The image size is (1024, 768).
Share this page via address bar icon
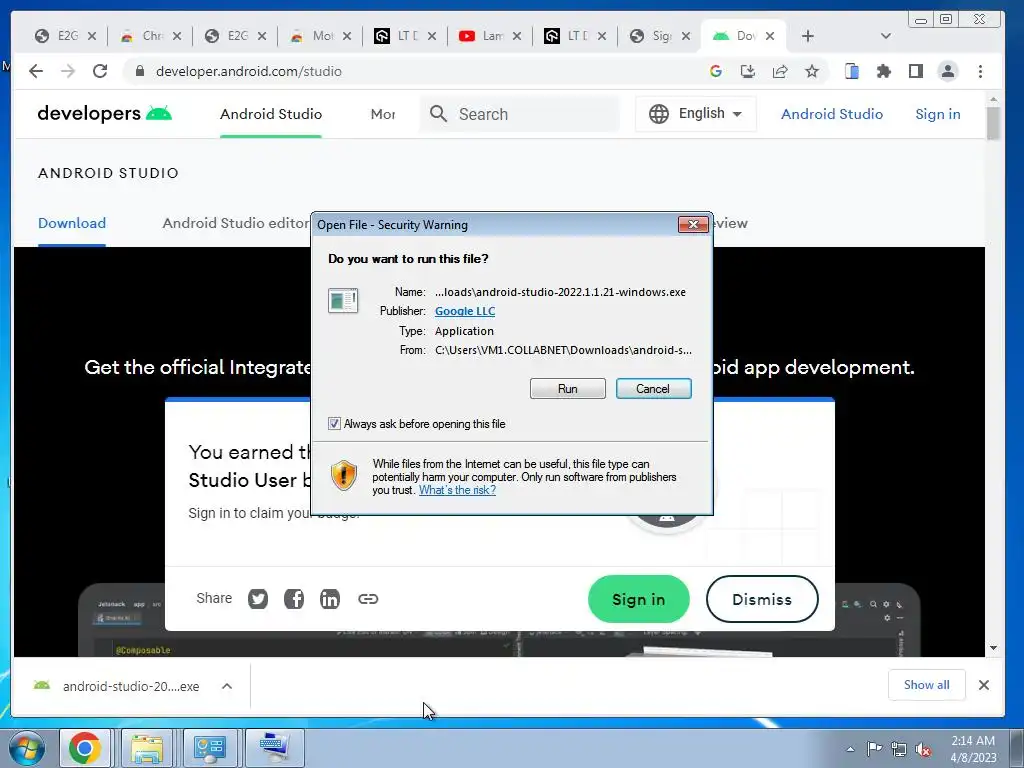point(780,71)
